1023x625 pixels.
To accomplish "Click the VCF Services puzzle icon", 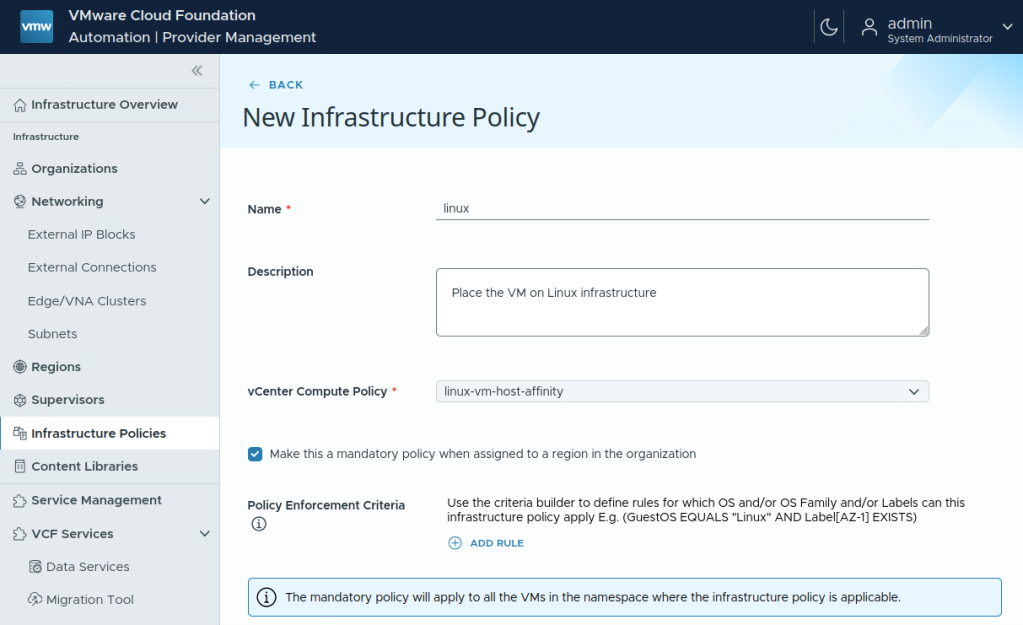I will click(x=20, y=534).
